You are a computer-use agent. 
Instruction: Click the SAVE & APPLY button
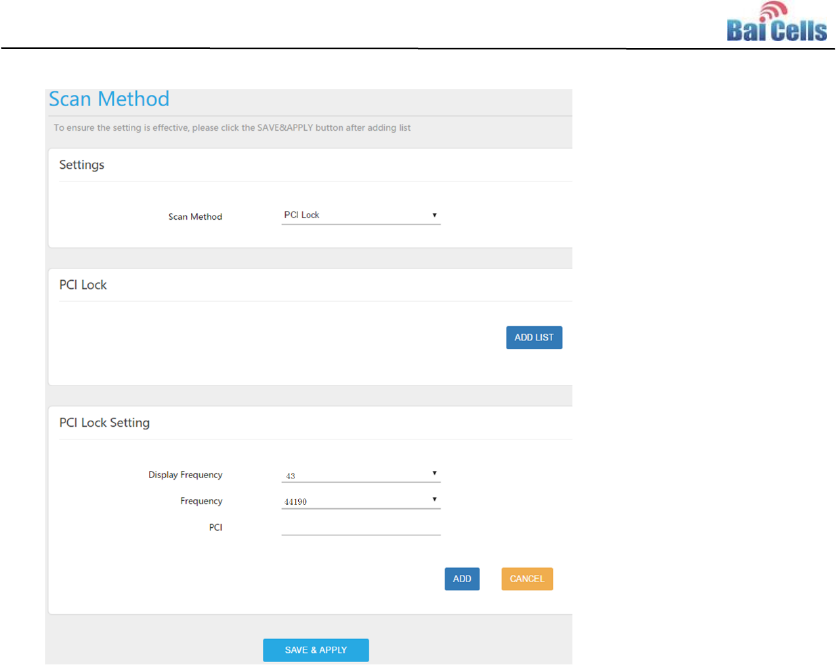click(x=316, y=650)
